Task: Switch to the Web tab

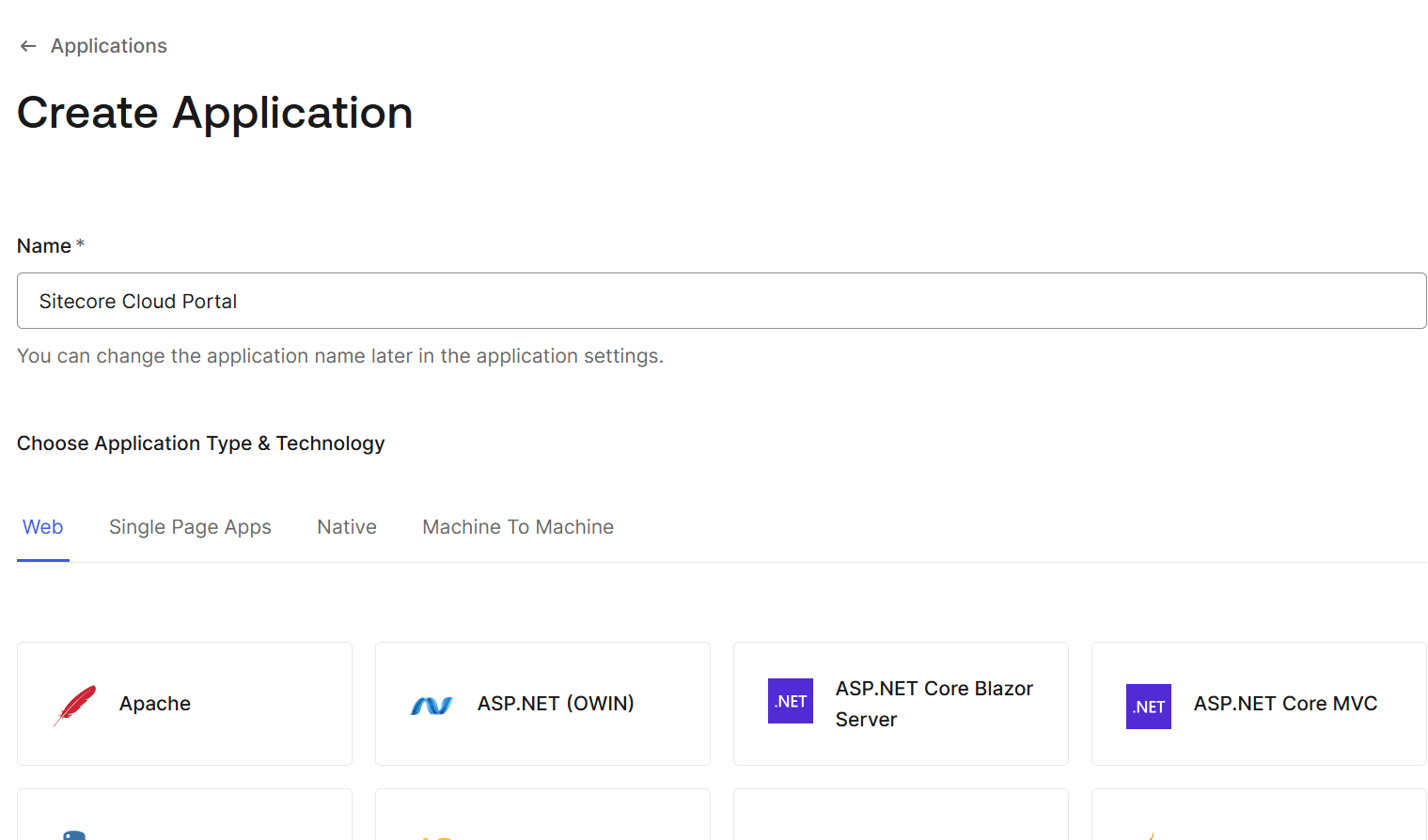Action: 43,527
